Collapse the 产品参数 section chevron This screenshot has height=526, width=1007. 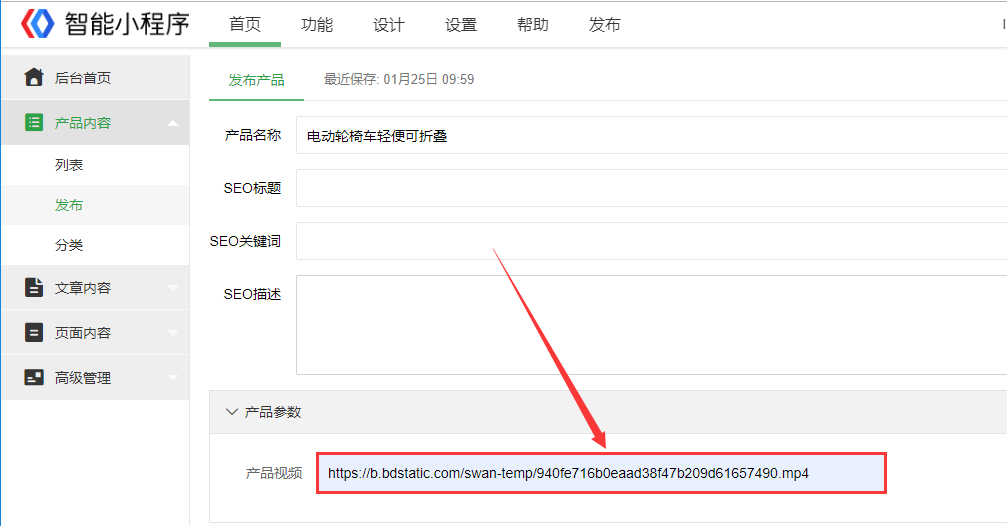pyautogui.click(x=232, y=412)
